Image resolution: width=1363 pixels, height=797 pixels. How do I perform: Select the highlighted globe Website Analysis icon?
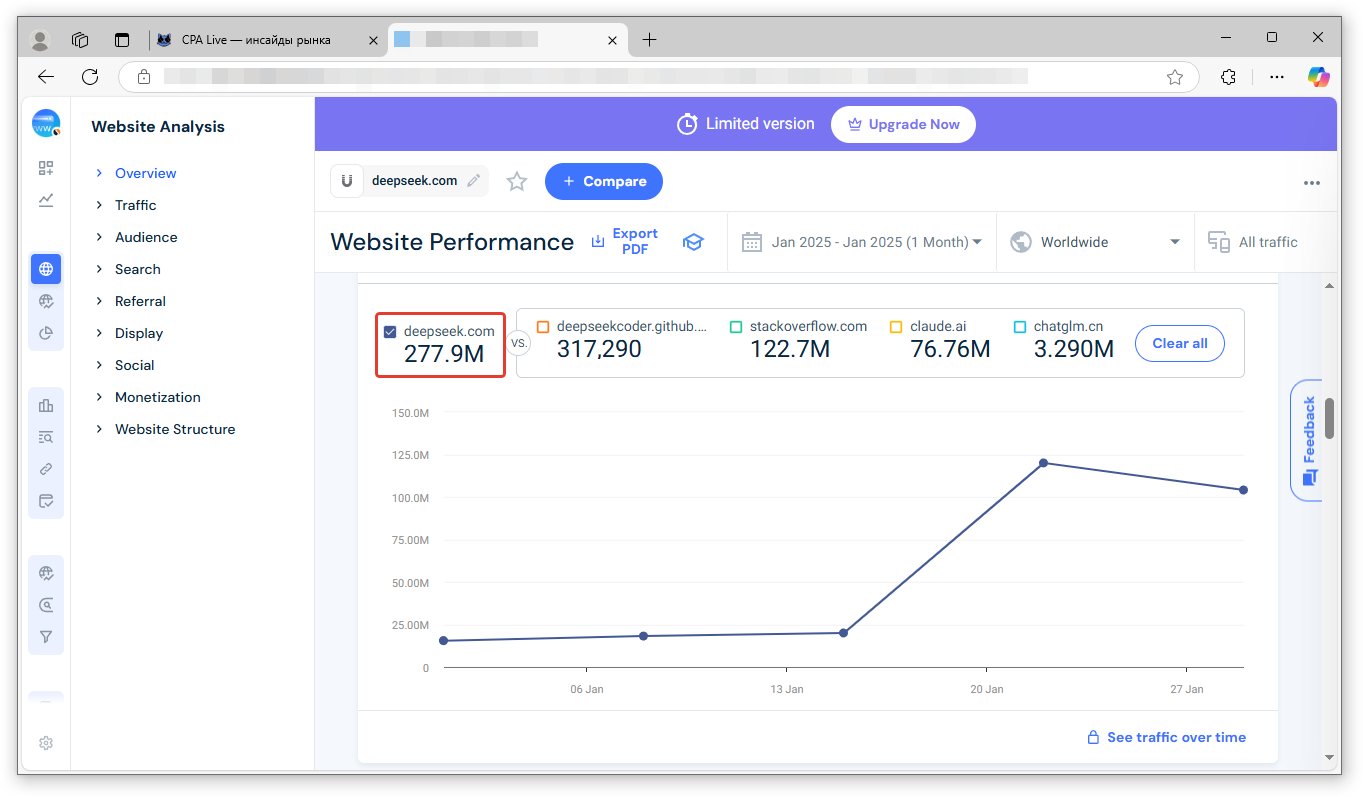46,269
